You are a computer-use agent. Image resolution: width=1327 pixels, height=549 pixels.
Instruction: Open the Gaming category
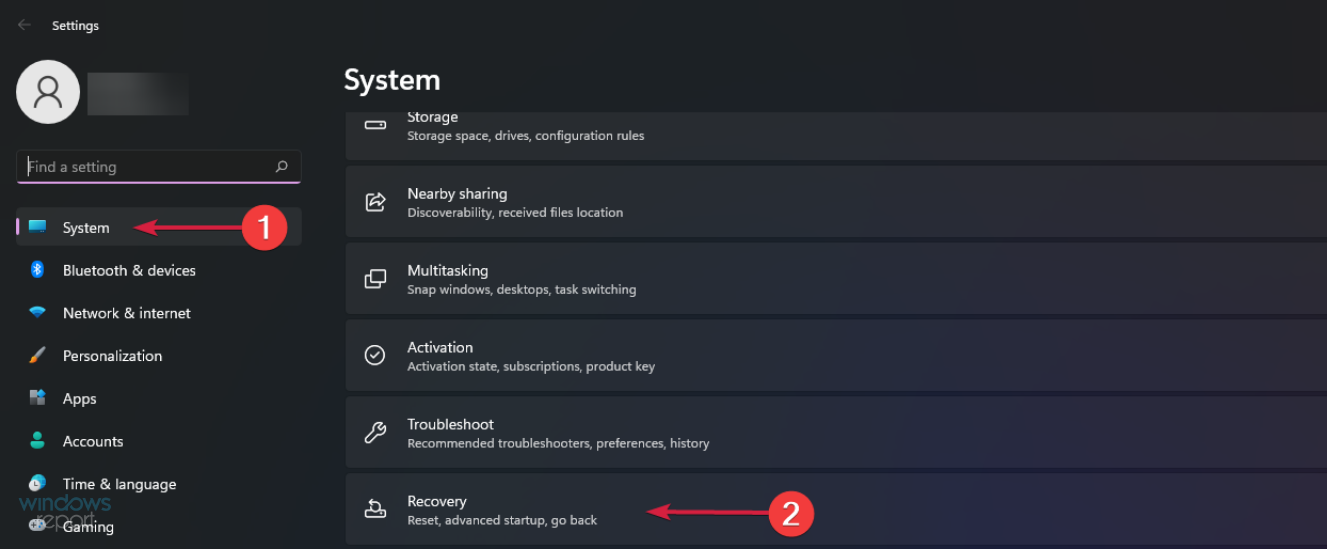tap(88, 527)
